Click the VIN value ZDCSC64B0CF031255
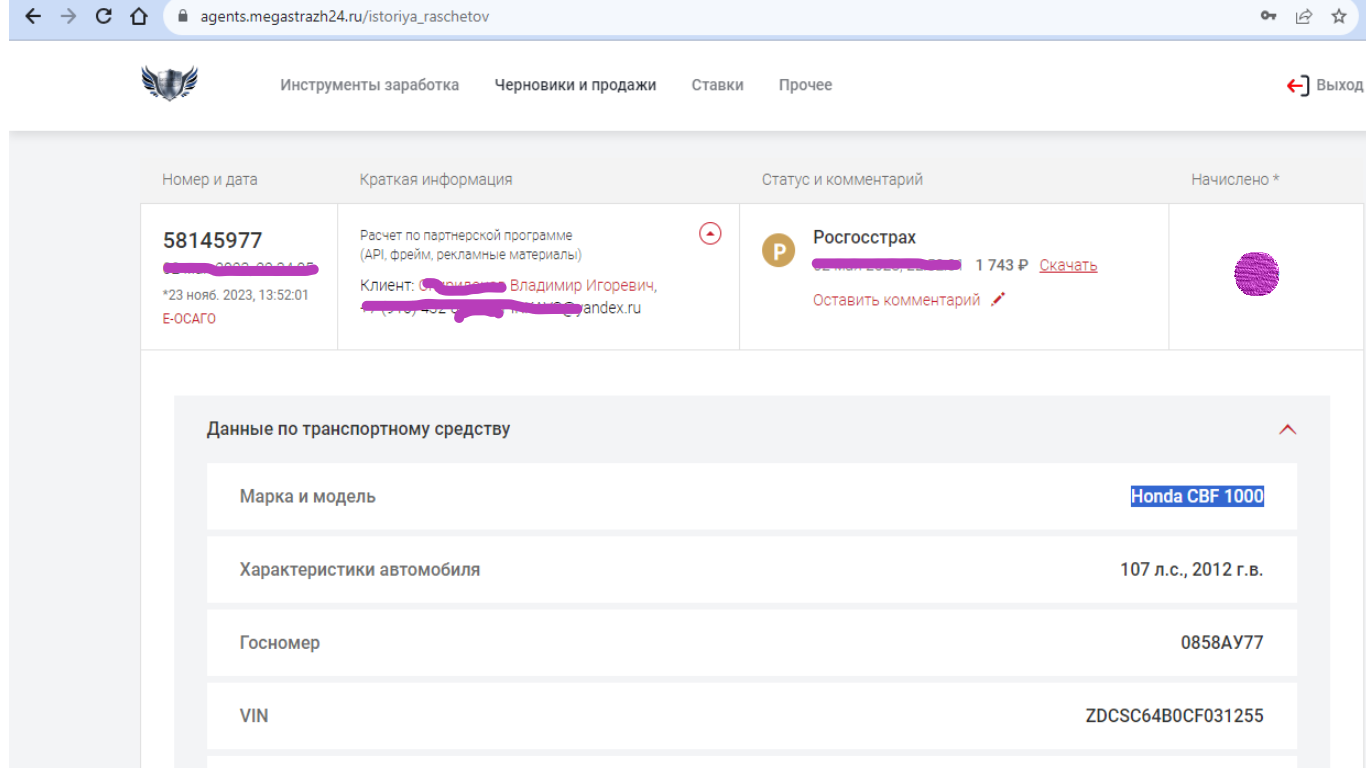1366x768 pixels. (x=1174, y=716)
